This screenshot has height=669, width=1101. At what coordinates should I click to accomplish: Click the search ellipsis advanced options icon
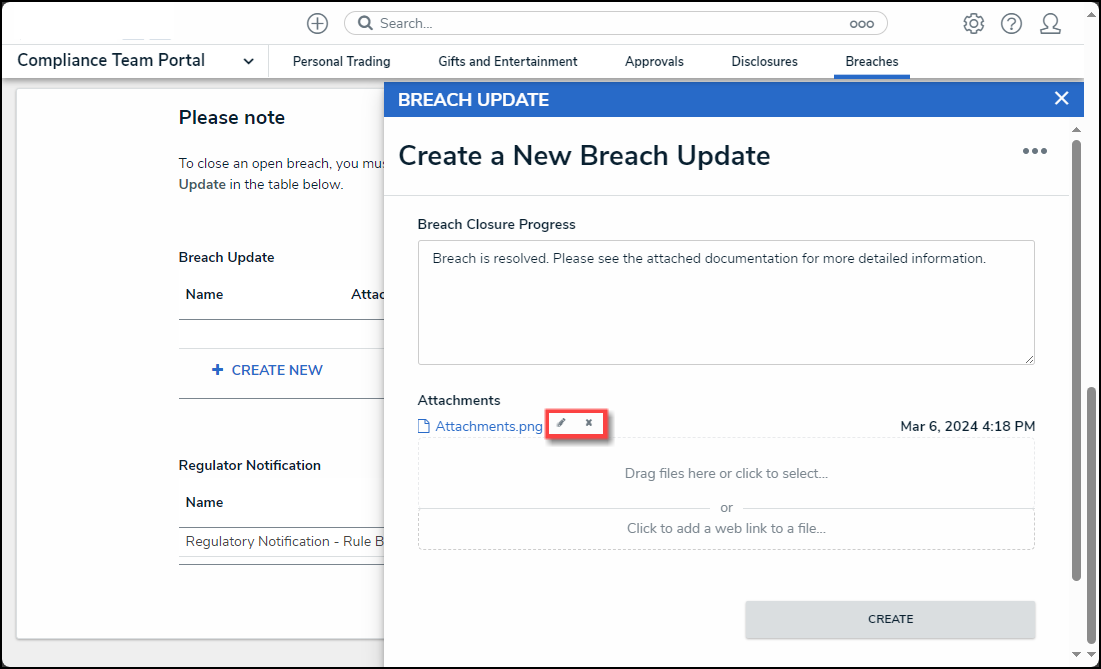[x=861, y=24]
